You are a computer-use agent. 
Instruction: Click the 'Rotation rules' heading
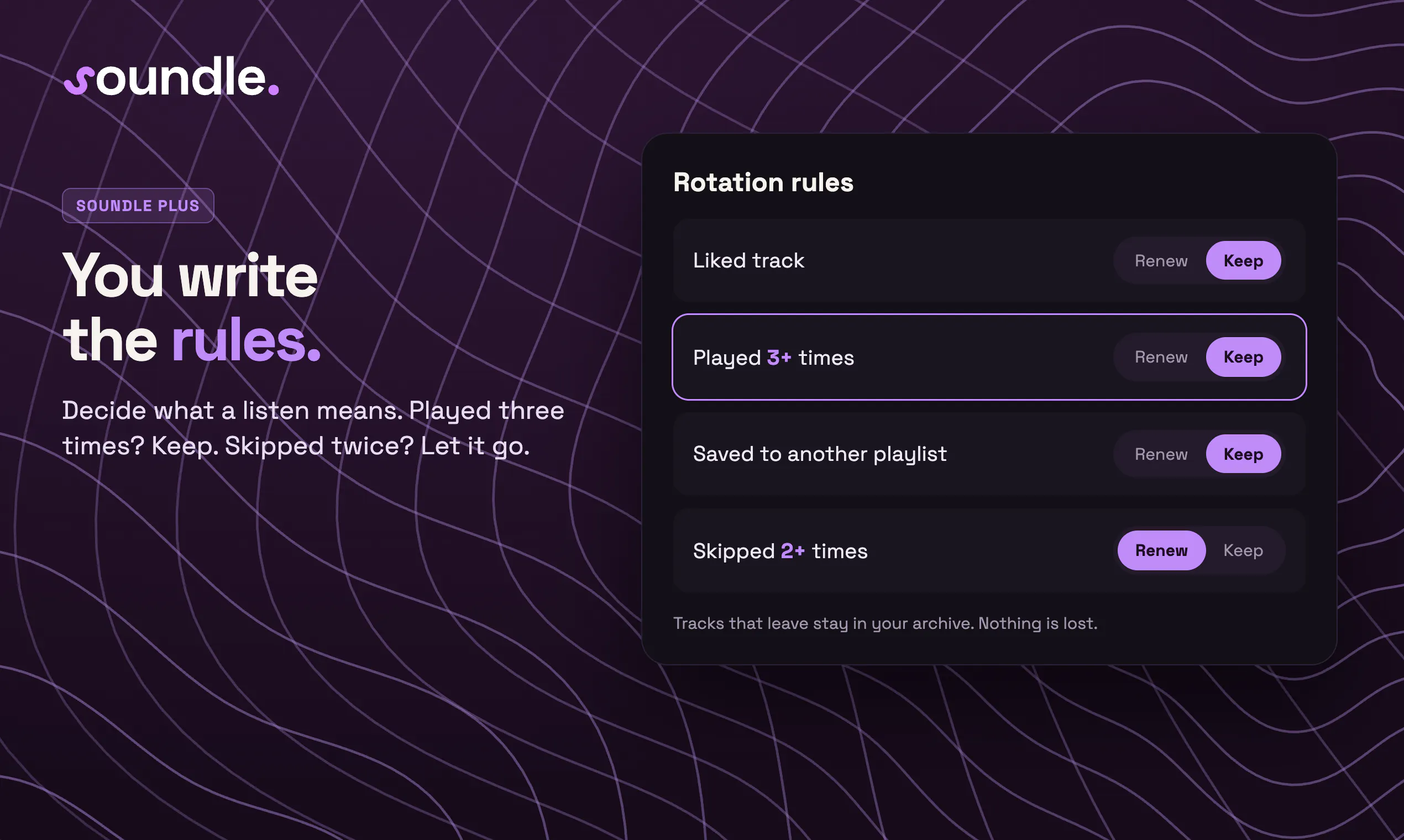(763, 182)
